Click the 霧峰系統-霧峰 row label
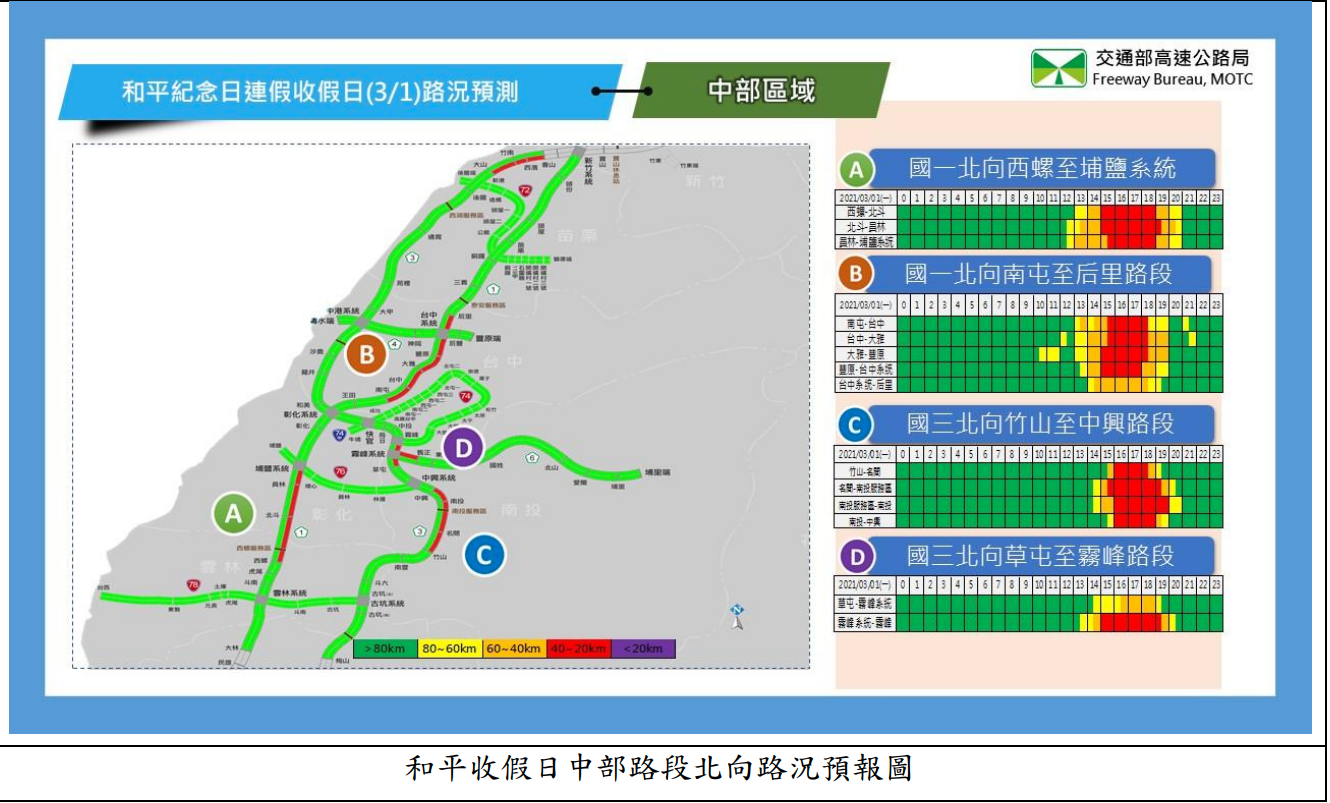This screenshot has height=803, width=1330. point(867,623)
